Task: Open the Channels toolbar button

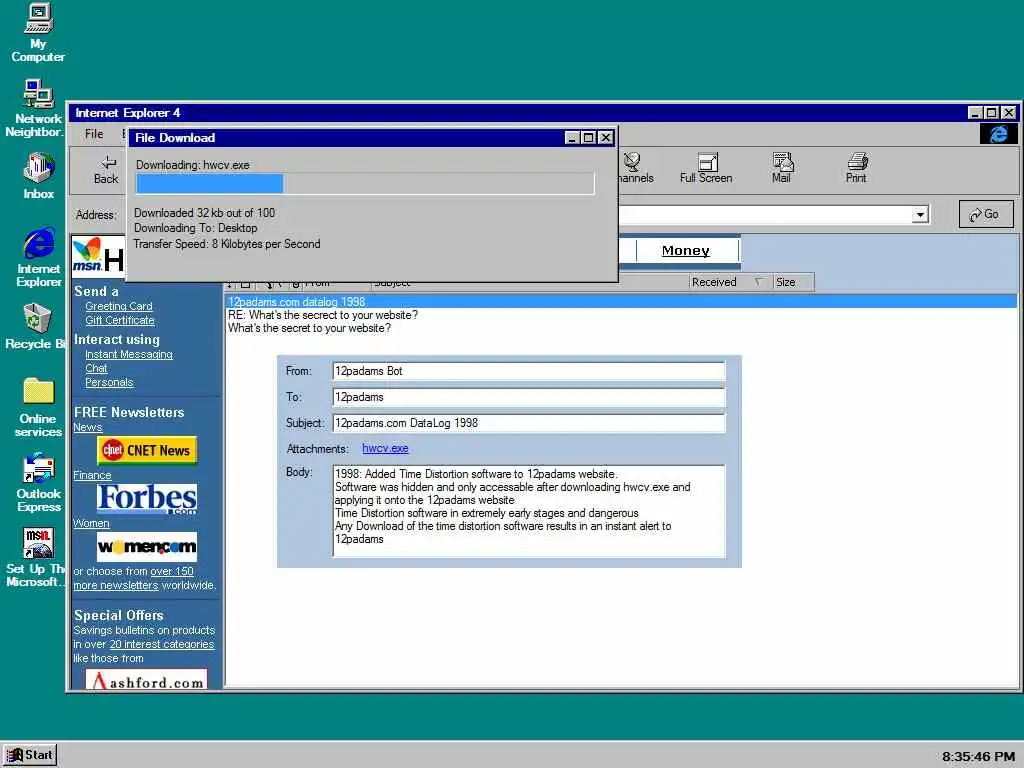Action: click(635, 168)
